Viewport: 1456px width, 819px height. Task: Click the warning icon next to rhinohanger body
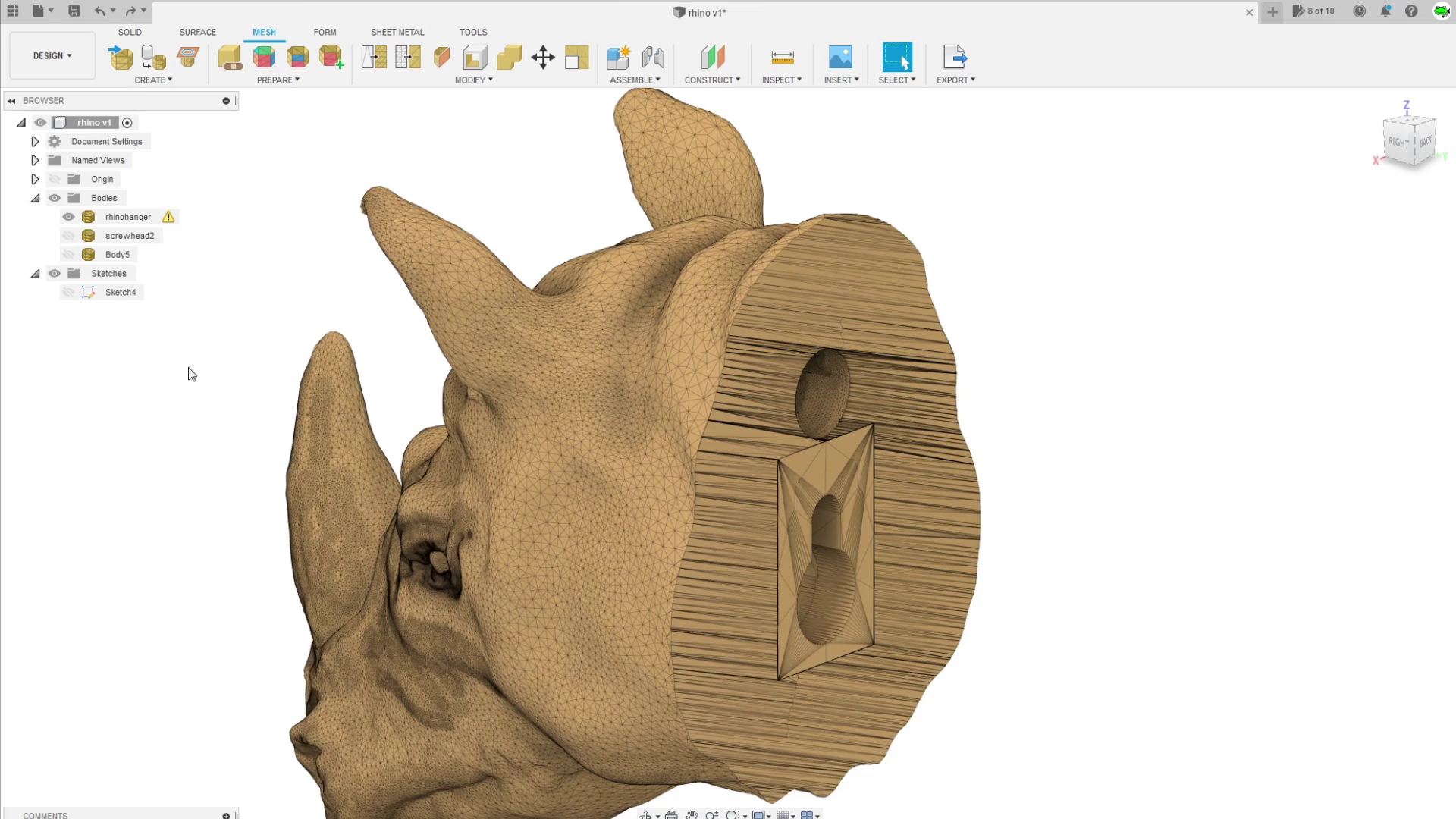[168, 216]
